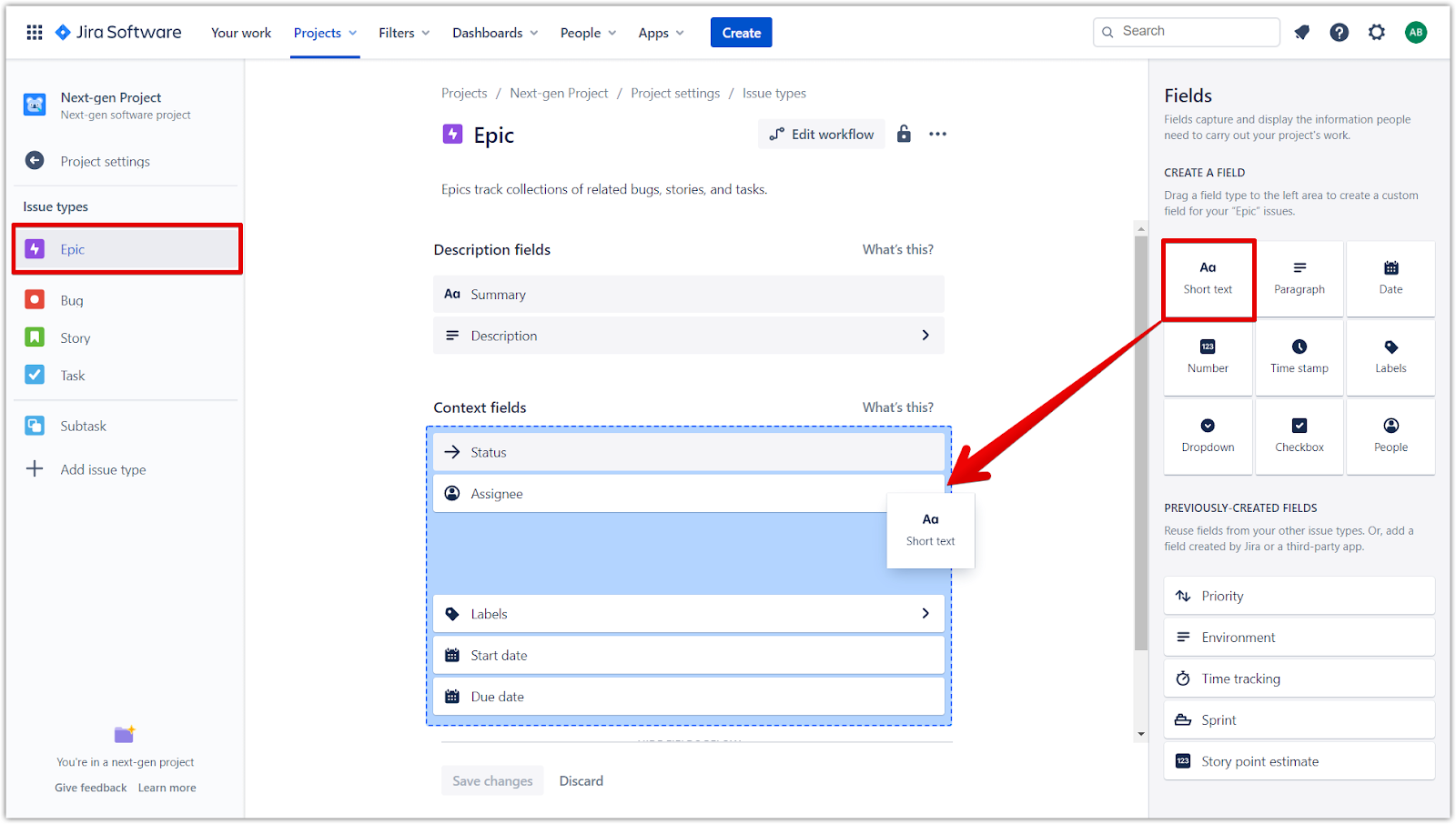Click the Learn more link
This screenshot has height=824, width=1456.
point(167,788)
